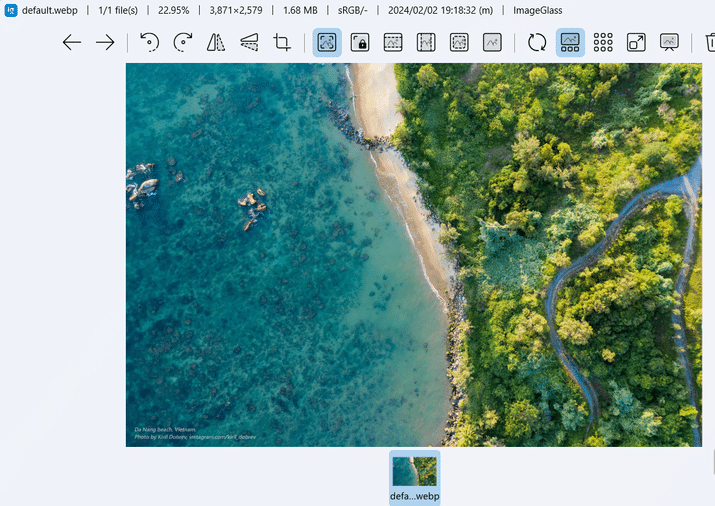Enable Lock zoom ratio mode
Screen dimensions: 715x506
360,42
